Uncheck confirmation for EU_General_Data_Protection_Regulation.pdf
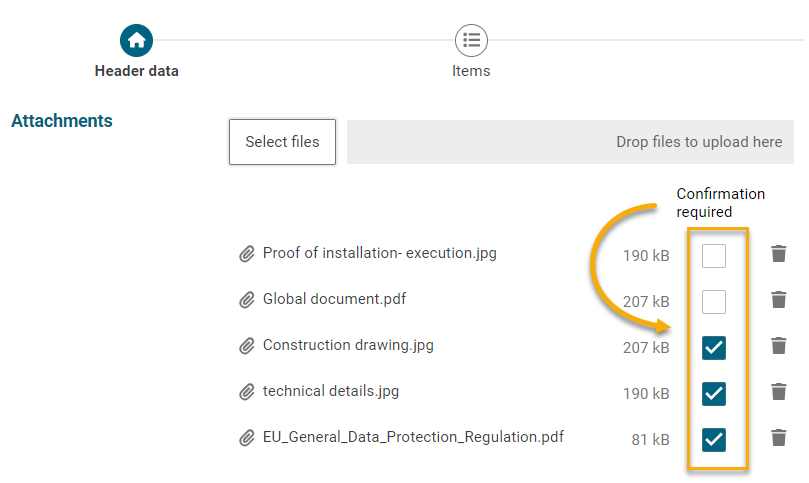 pos(713,440)
